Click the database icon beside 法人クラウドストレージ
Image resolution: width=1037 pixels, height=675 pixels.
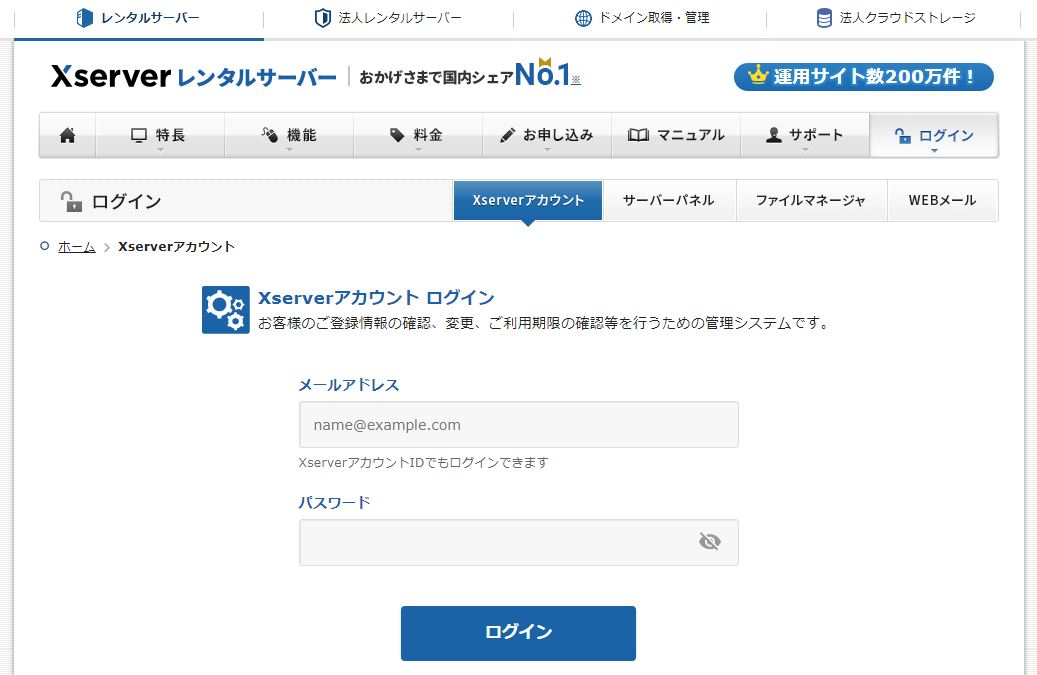click(x=824, y=18)
